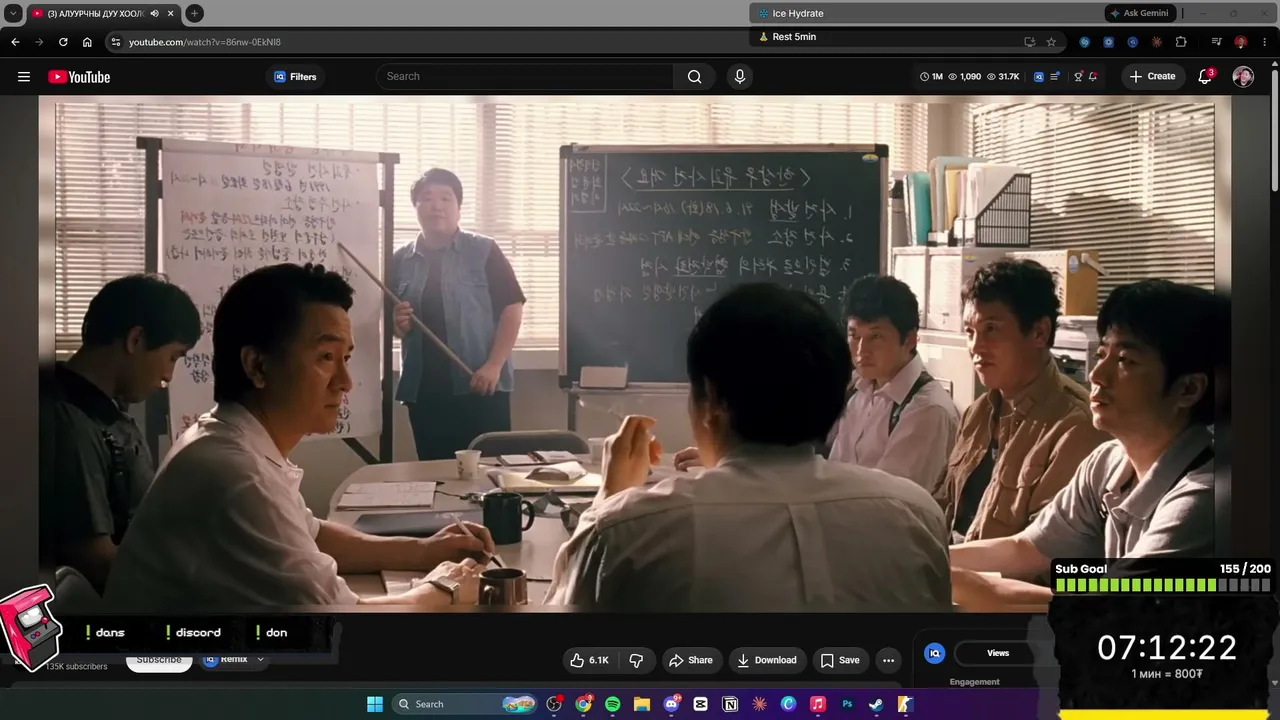The height and width of the screenshot is (720, 1280).
Task: Click the page vertical scrollbar
Action: (x=1274, y=128)
